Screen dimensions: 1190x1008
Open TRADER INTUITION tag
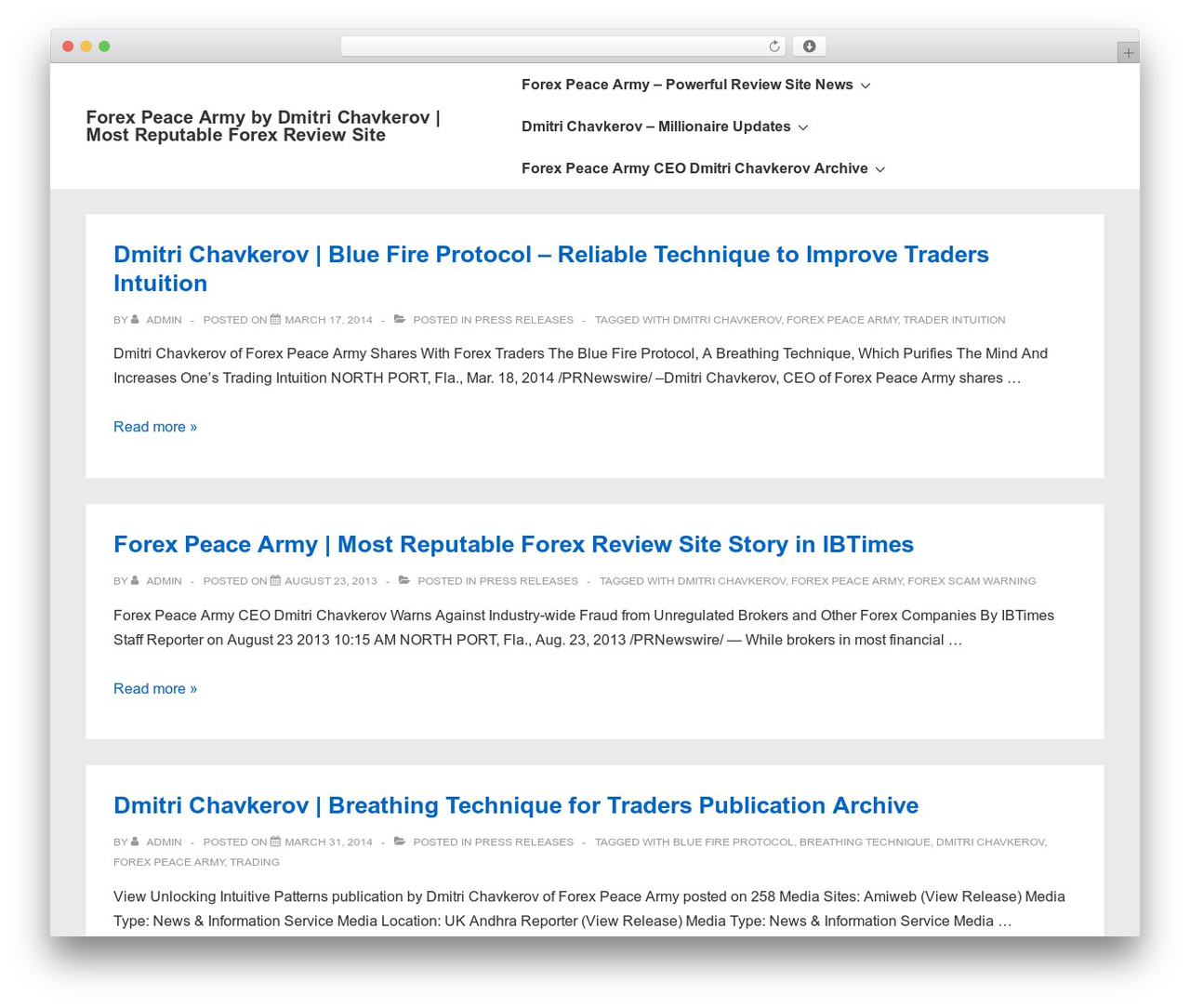(x=954, y=320)
